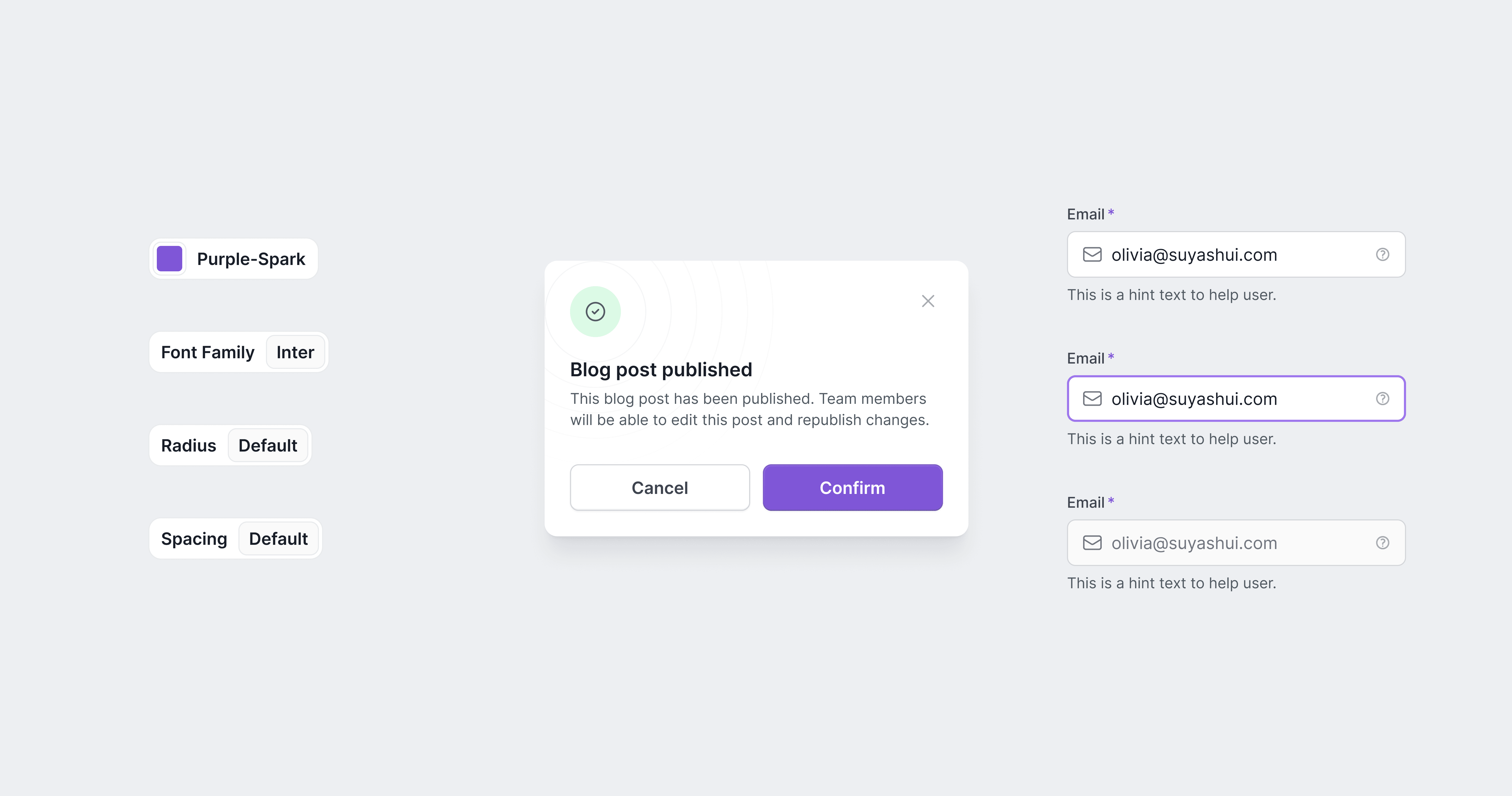Click the Cancel button
Viewport: 1512px width, 796px height.
click(x=660, y=488)
